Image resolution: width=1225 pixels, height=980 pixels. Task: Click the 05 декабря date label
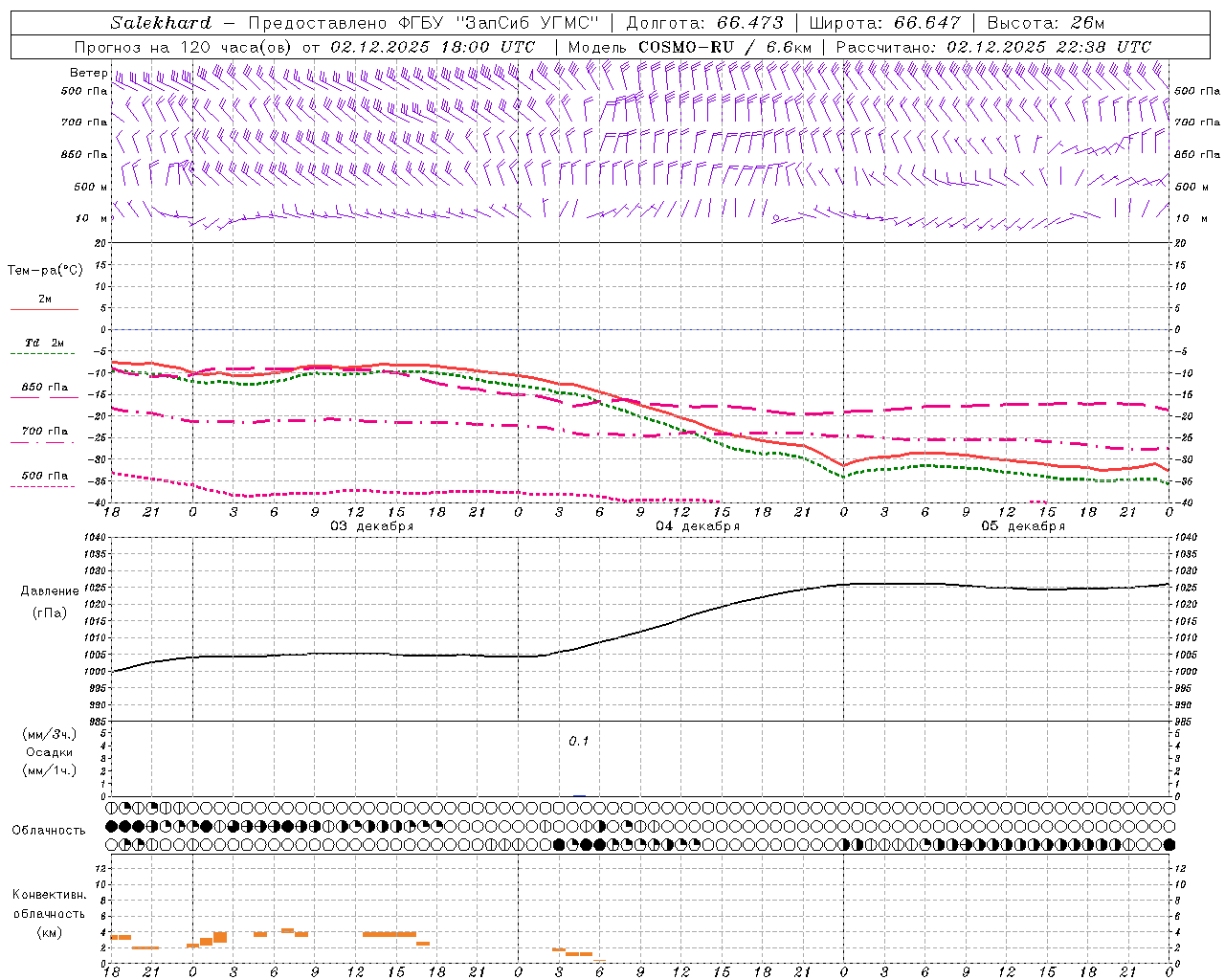1023,526
